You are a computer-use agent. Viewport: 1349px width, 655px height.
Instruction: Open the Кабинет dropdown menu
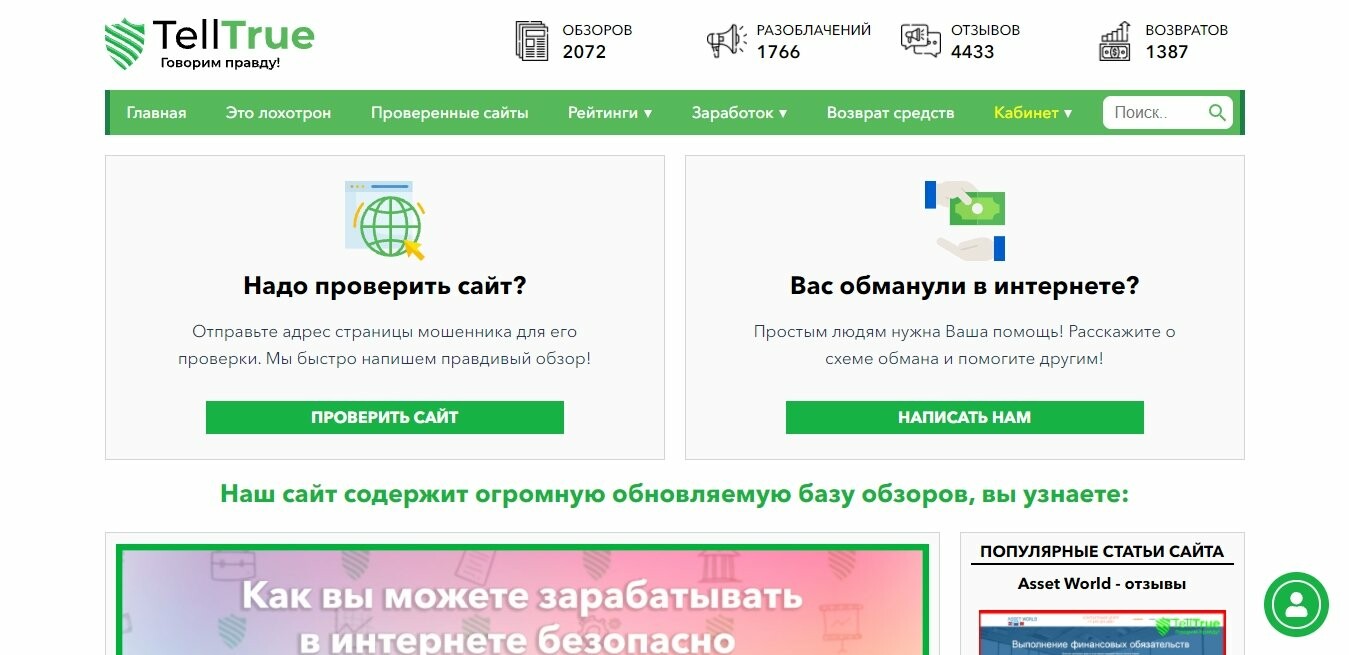click(1033, 113)
